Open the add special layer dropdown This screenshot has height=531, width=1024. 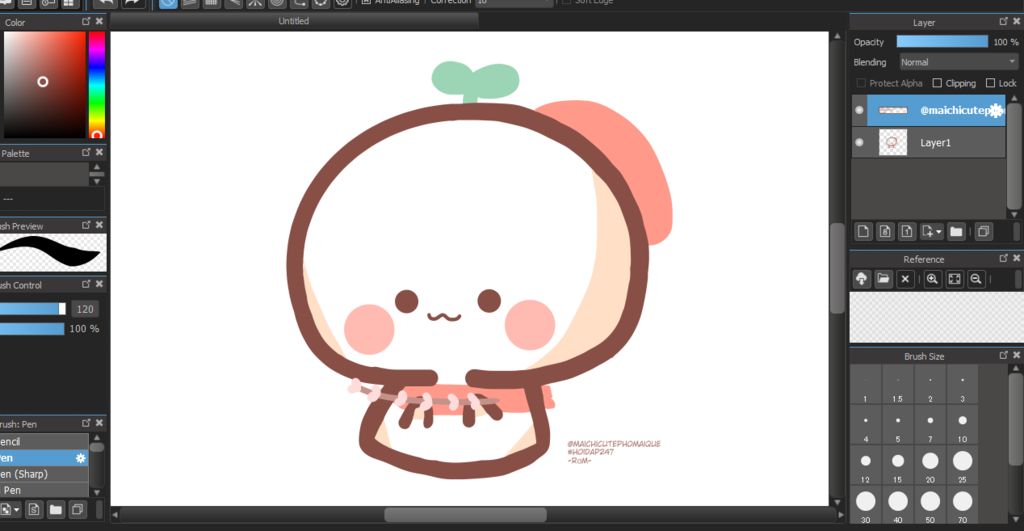click(x=931, y=231)
